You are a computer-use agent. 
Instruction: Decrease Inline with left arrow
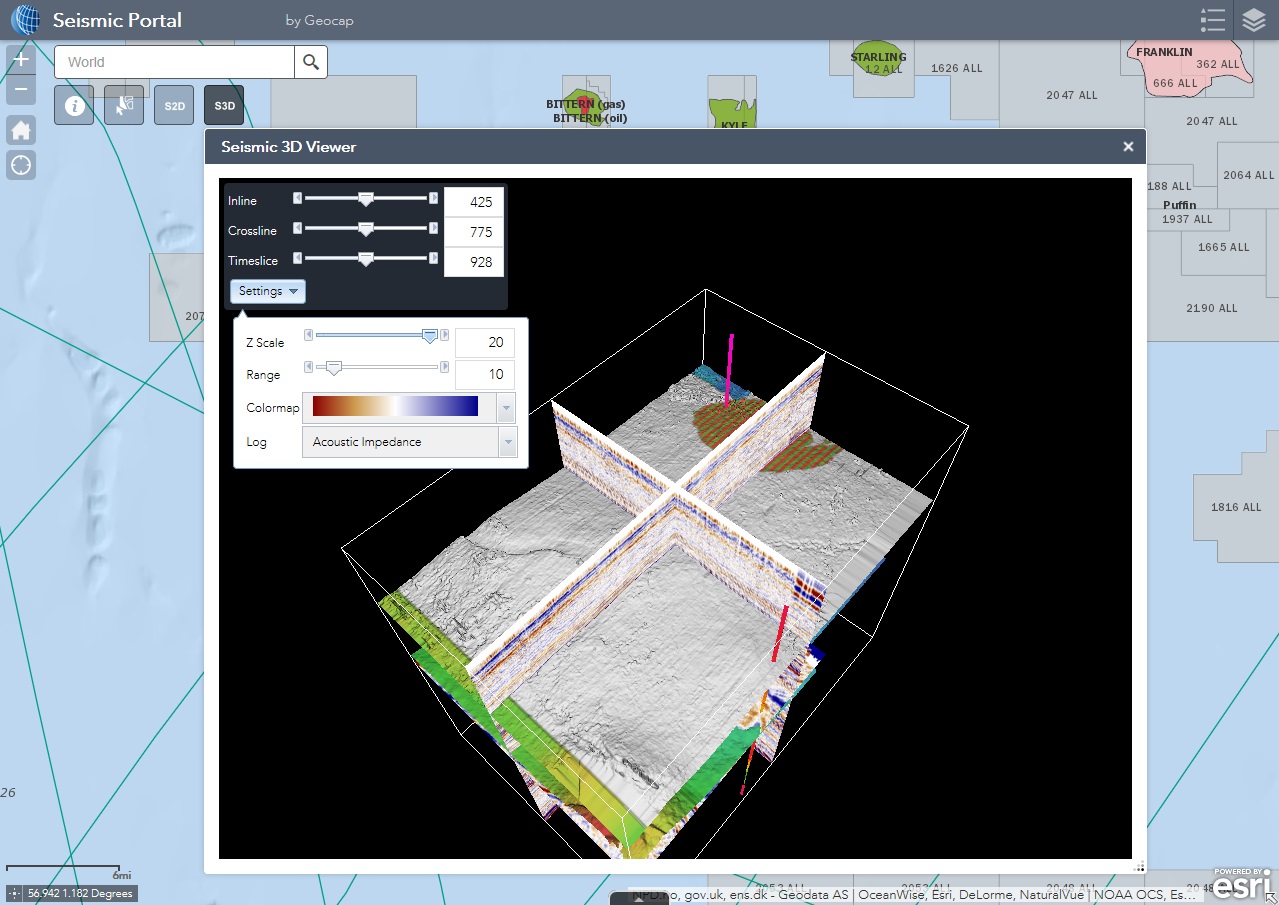tap(297, 198)
